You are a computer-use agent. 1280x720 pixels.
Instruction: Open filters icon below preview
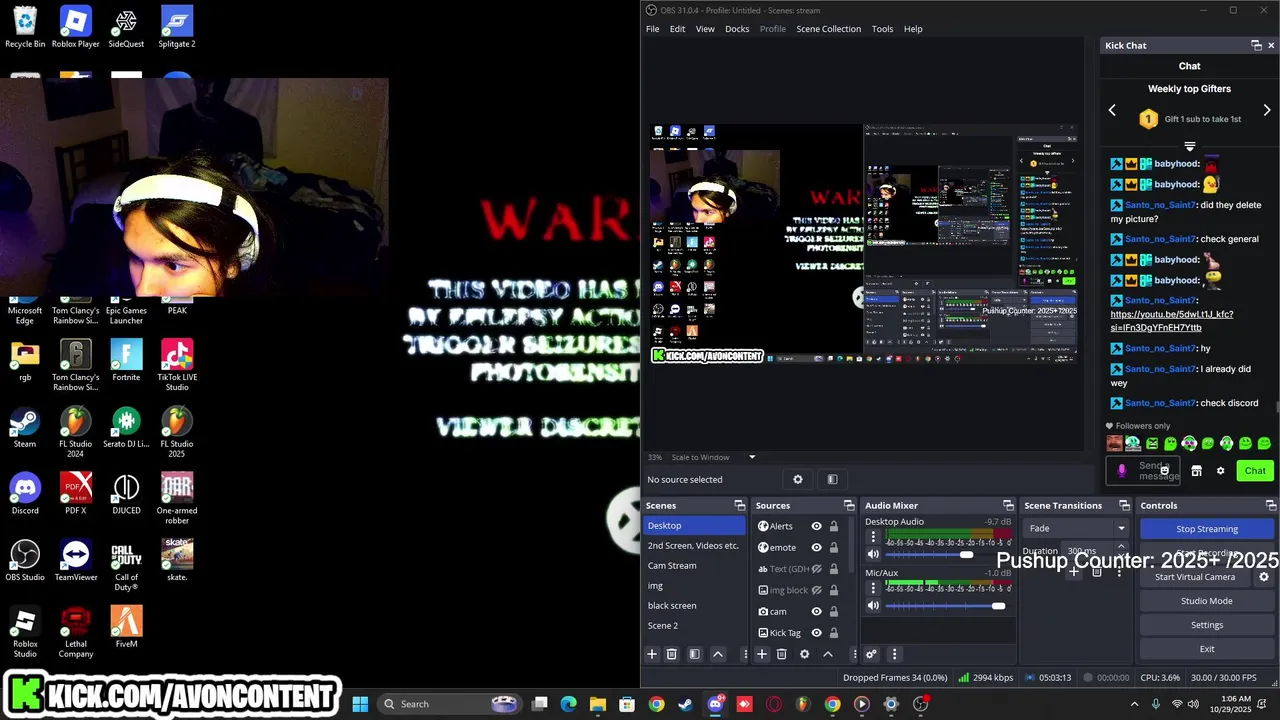(x=832, y=479)
